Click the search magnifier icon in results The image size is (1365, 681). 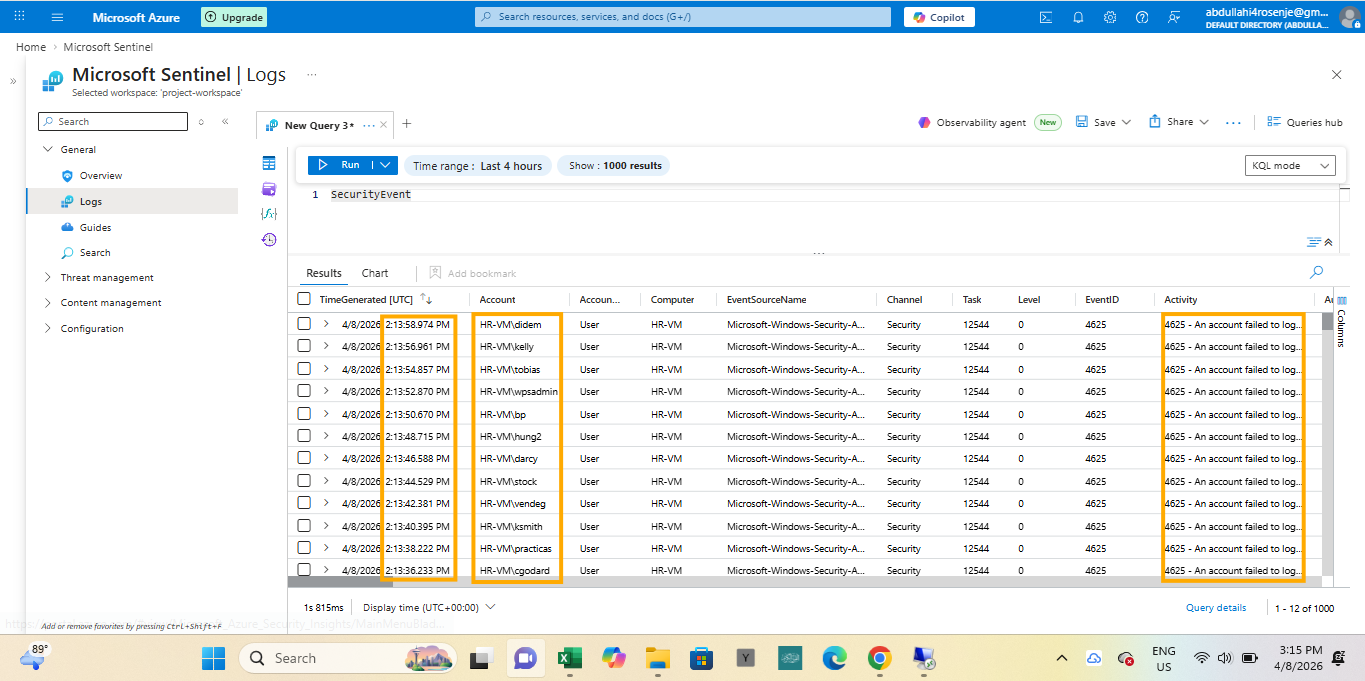(x=1316, y=272)
